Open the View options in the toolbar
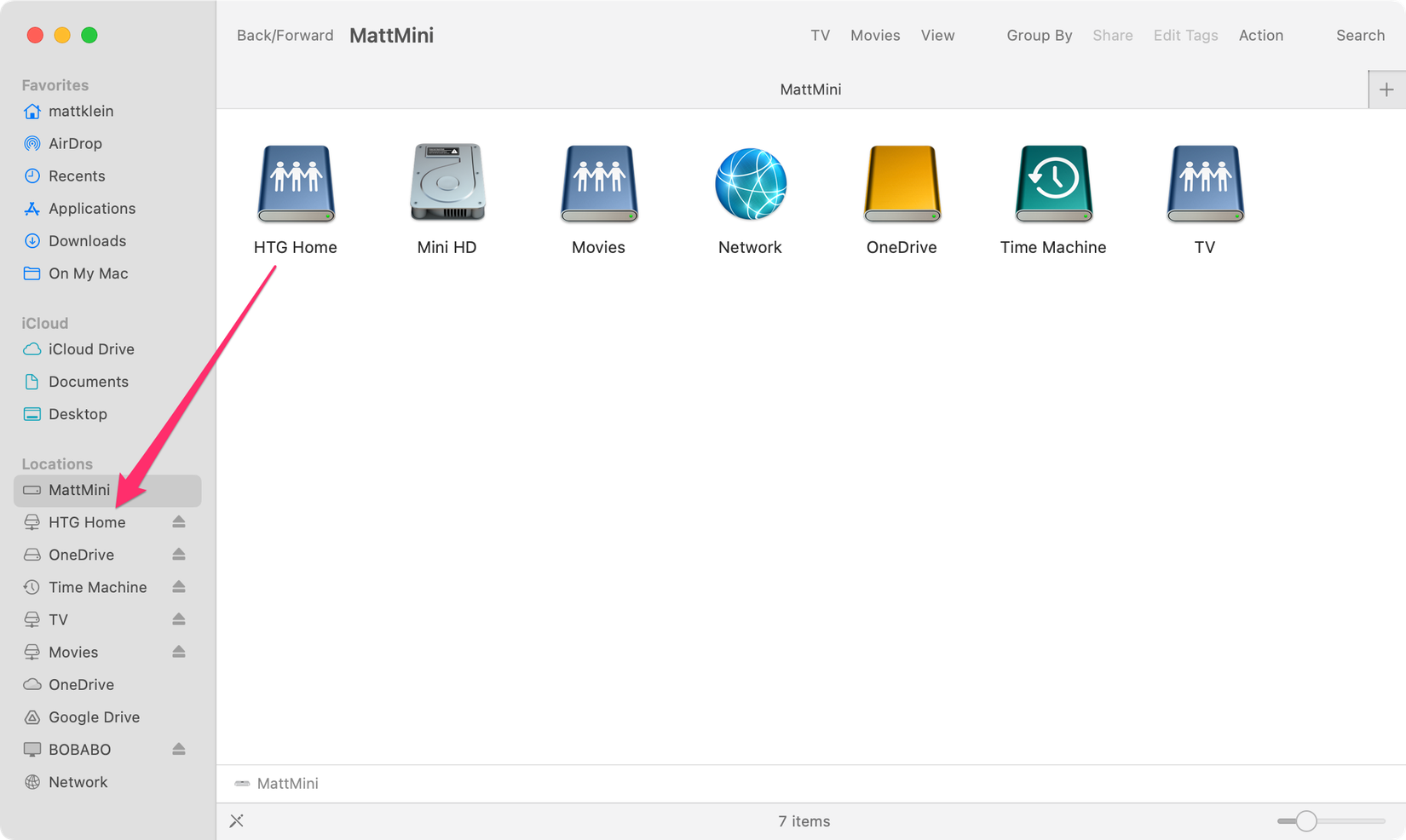The width and height of the screenshot is (1406, 840). 937,35
